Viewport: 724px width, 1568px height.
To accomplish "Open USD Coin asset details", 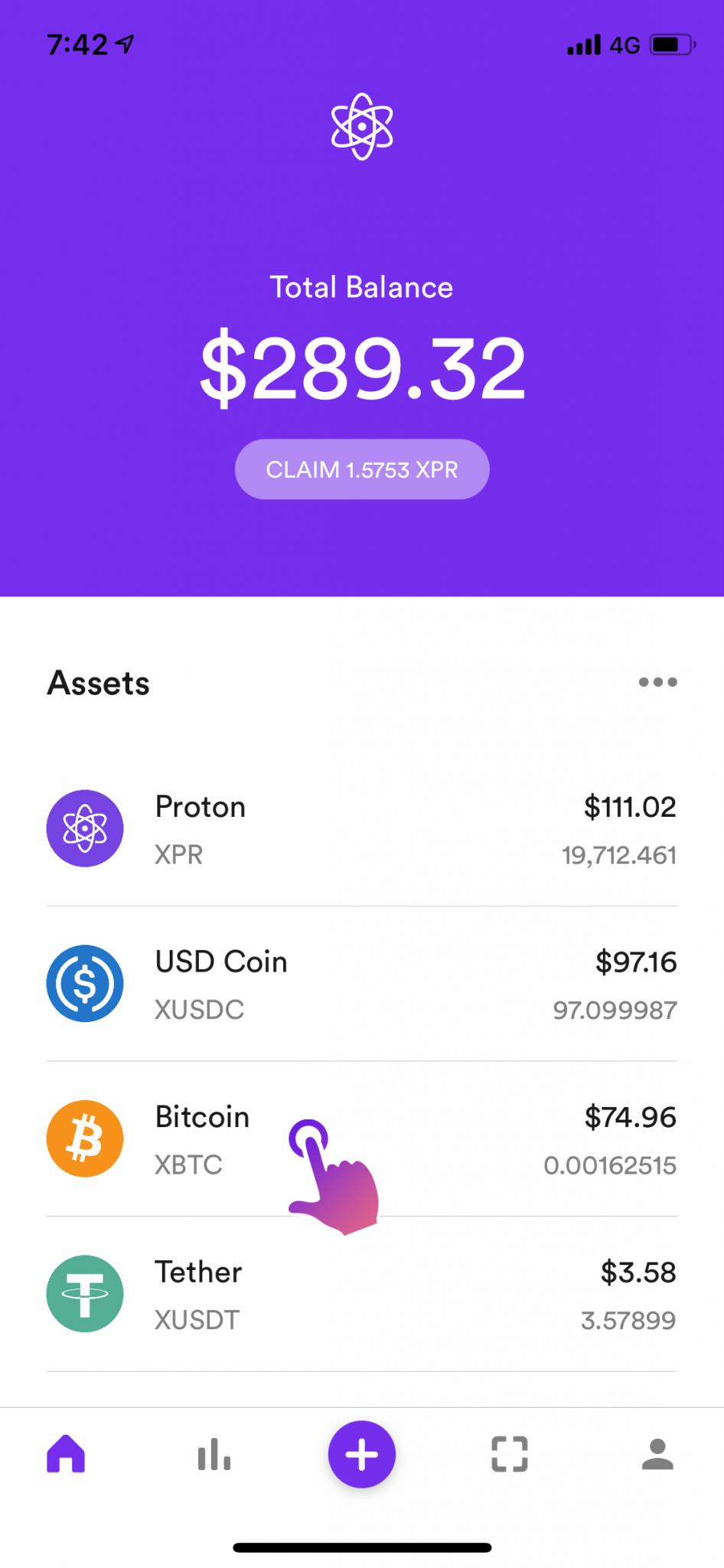I will coord(221,962).
